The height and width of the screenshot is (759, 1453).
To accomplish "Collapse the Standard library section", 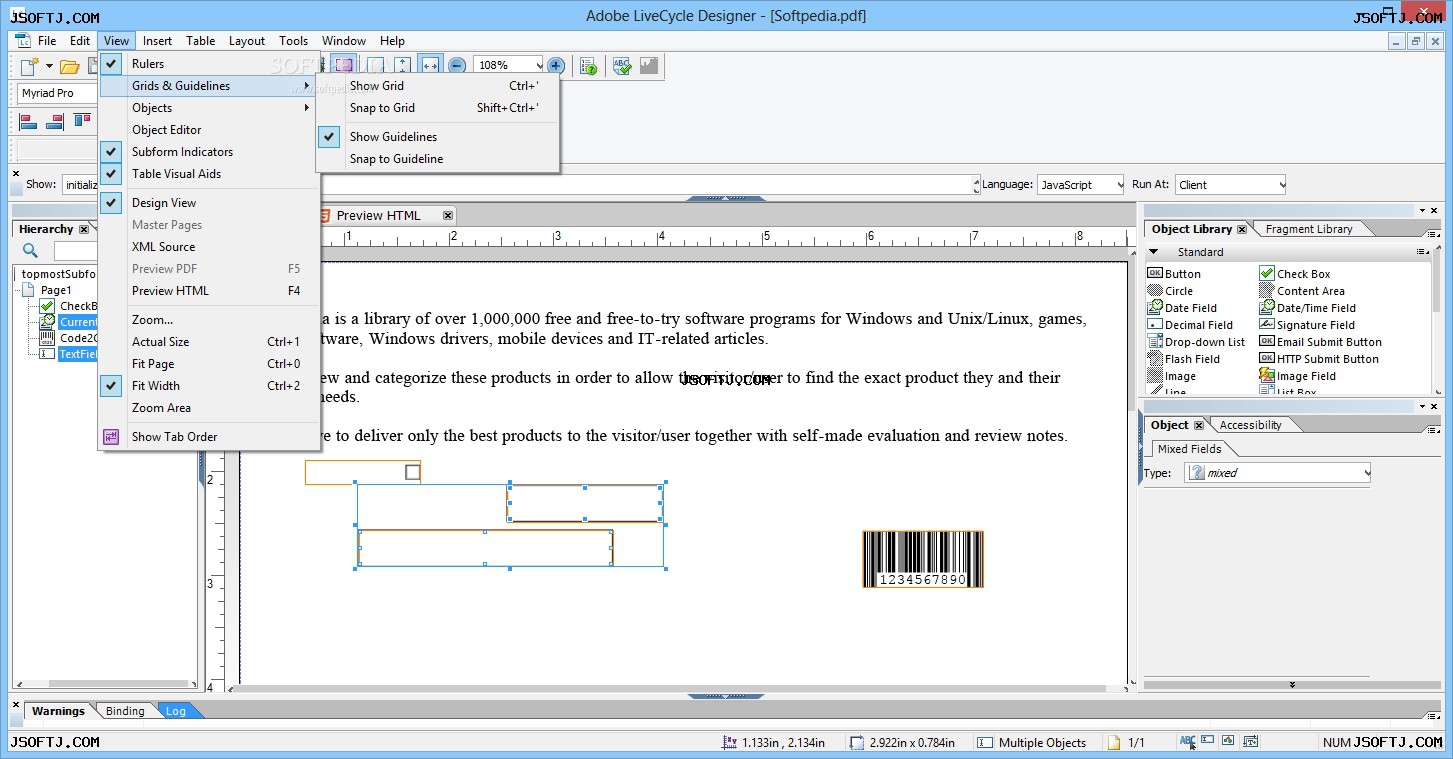I will [1153, 252].
